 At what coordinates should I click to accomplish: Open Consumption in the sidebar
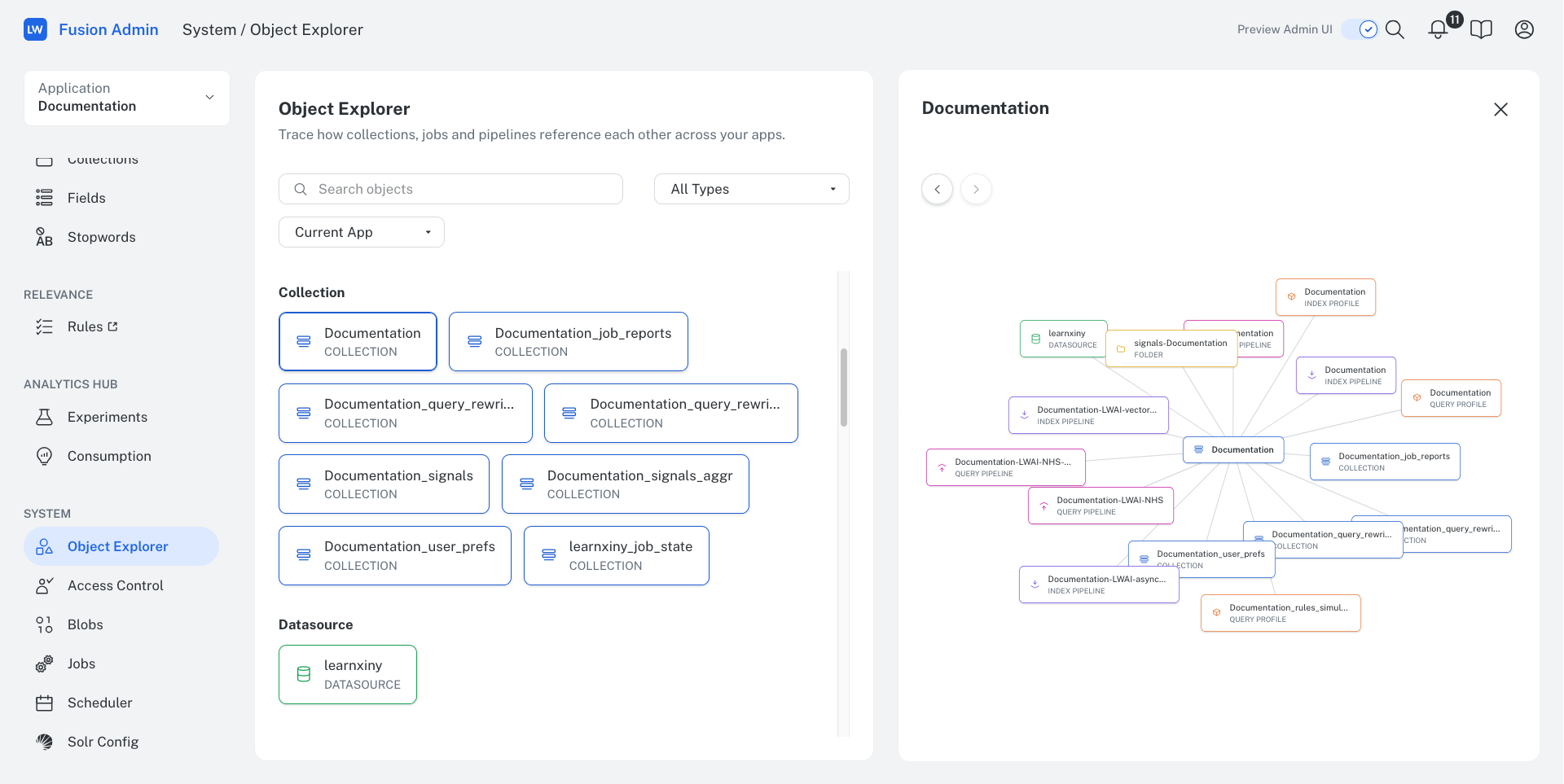[109, 456]
